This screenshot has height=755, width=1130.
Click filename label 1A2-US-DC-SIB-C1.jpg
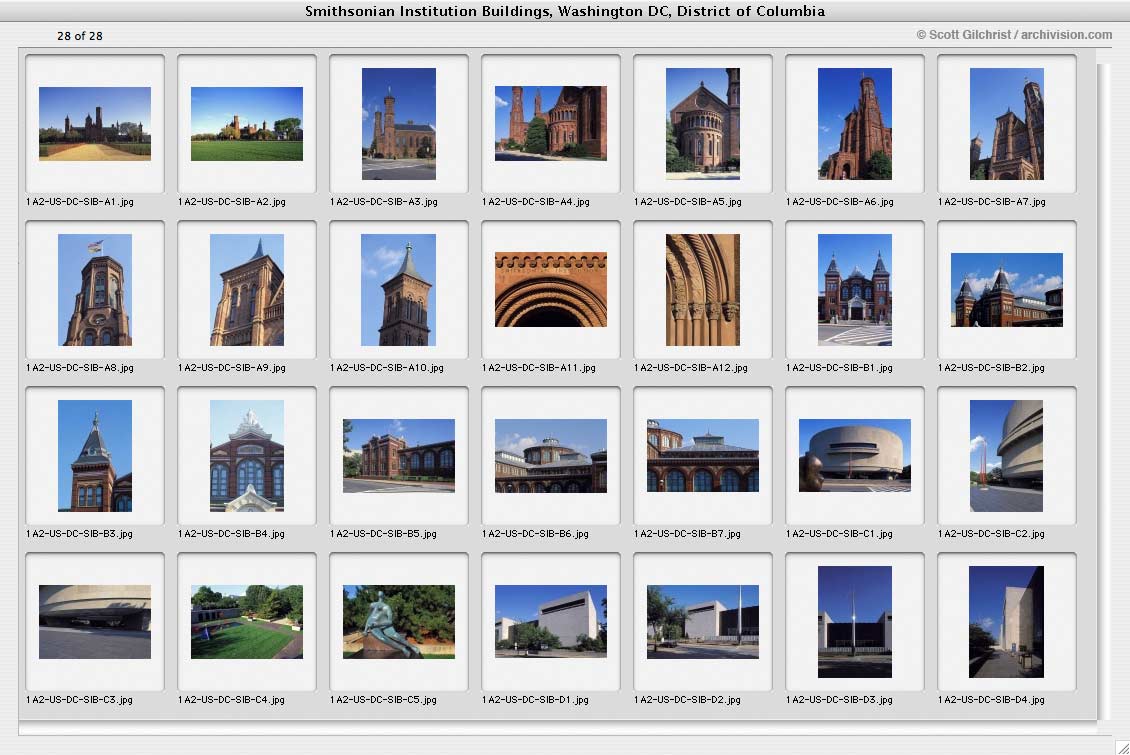[840, 534]
